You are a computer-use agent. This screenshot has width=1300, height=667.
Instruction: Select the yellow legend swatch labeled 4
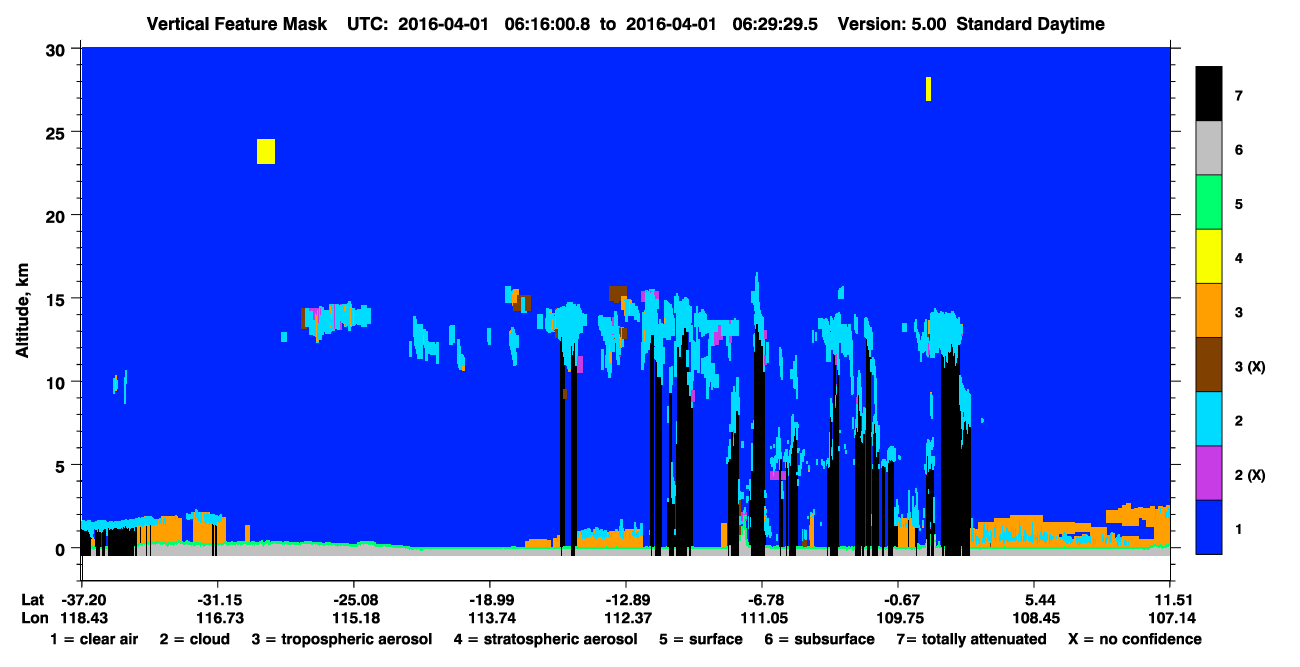(1209, 257)
